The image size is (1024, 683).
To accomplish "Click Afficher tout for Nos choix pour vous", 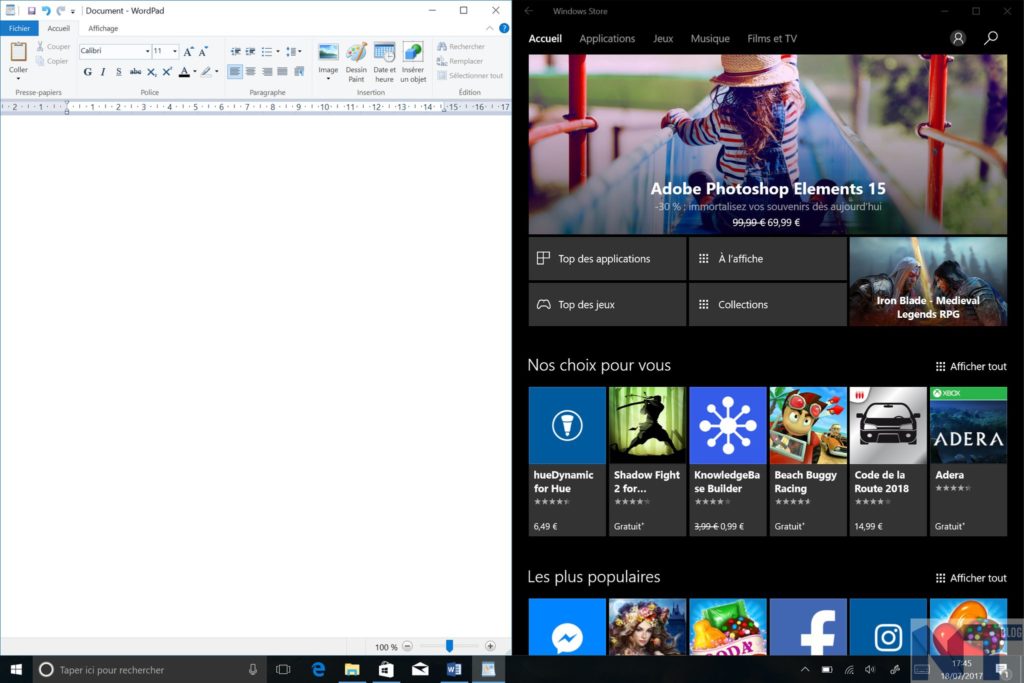I will (971, 366).
